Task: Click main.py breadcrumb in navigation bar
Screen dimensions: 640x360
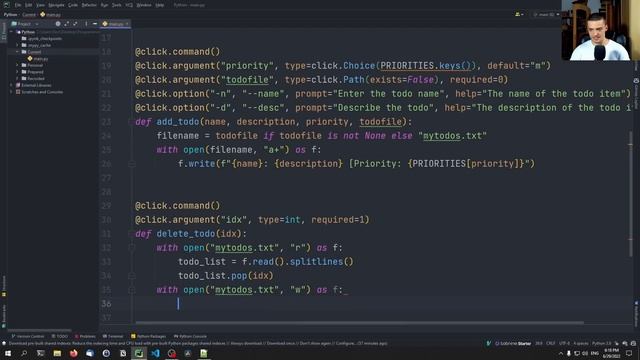Action: [x=50, y=14]
